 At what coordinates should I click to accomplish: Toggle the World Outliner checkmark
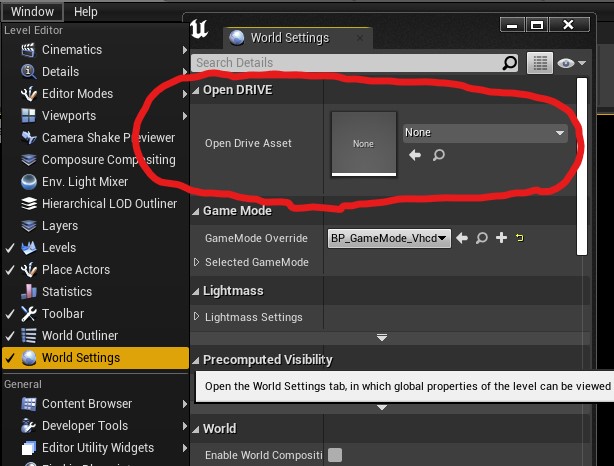coord(10,336)
